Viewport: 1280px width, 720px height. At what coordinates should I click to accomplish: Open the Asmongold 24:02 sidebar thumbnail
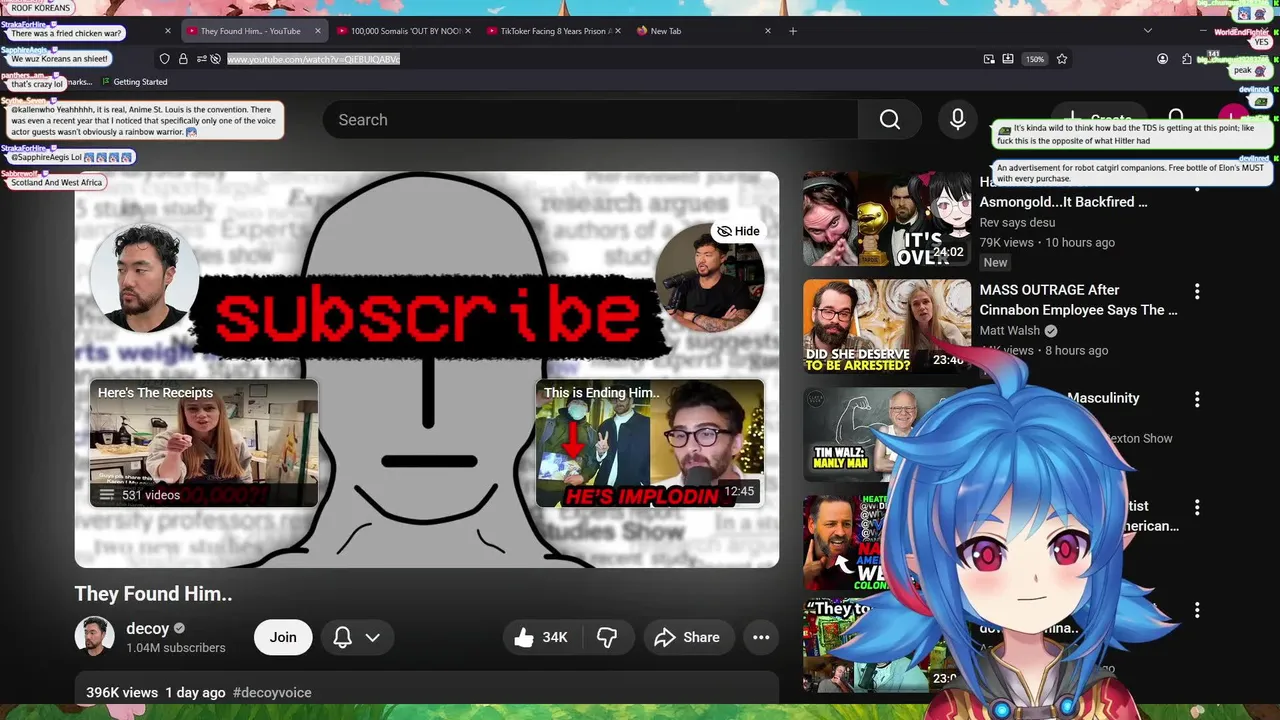click(x=887, y=219)
